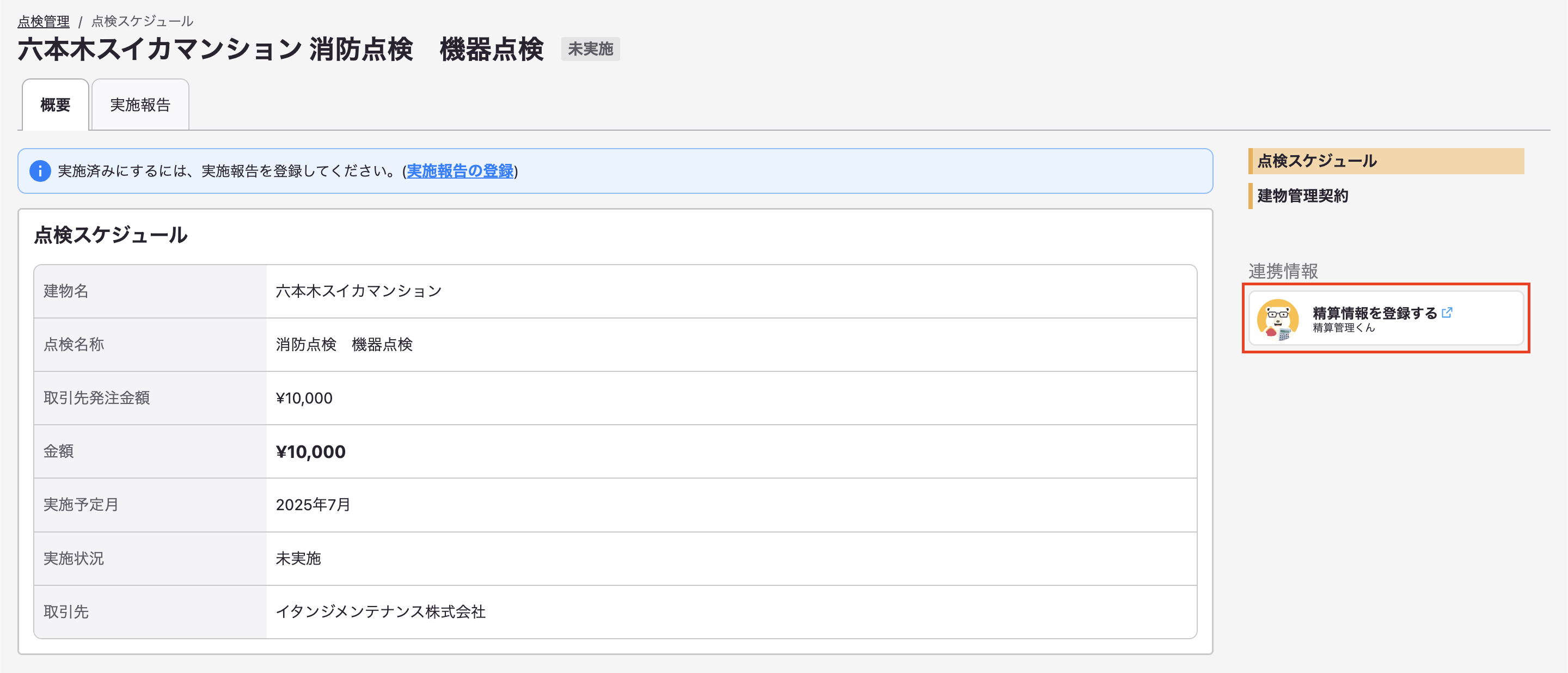Click the blue info icon in the notice
The width and height of the screenshot is (1568, 673).
40,171
